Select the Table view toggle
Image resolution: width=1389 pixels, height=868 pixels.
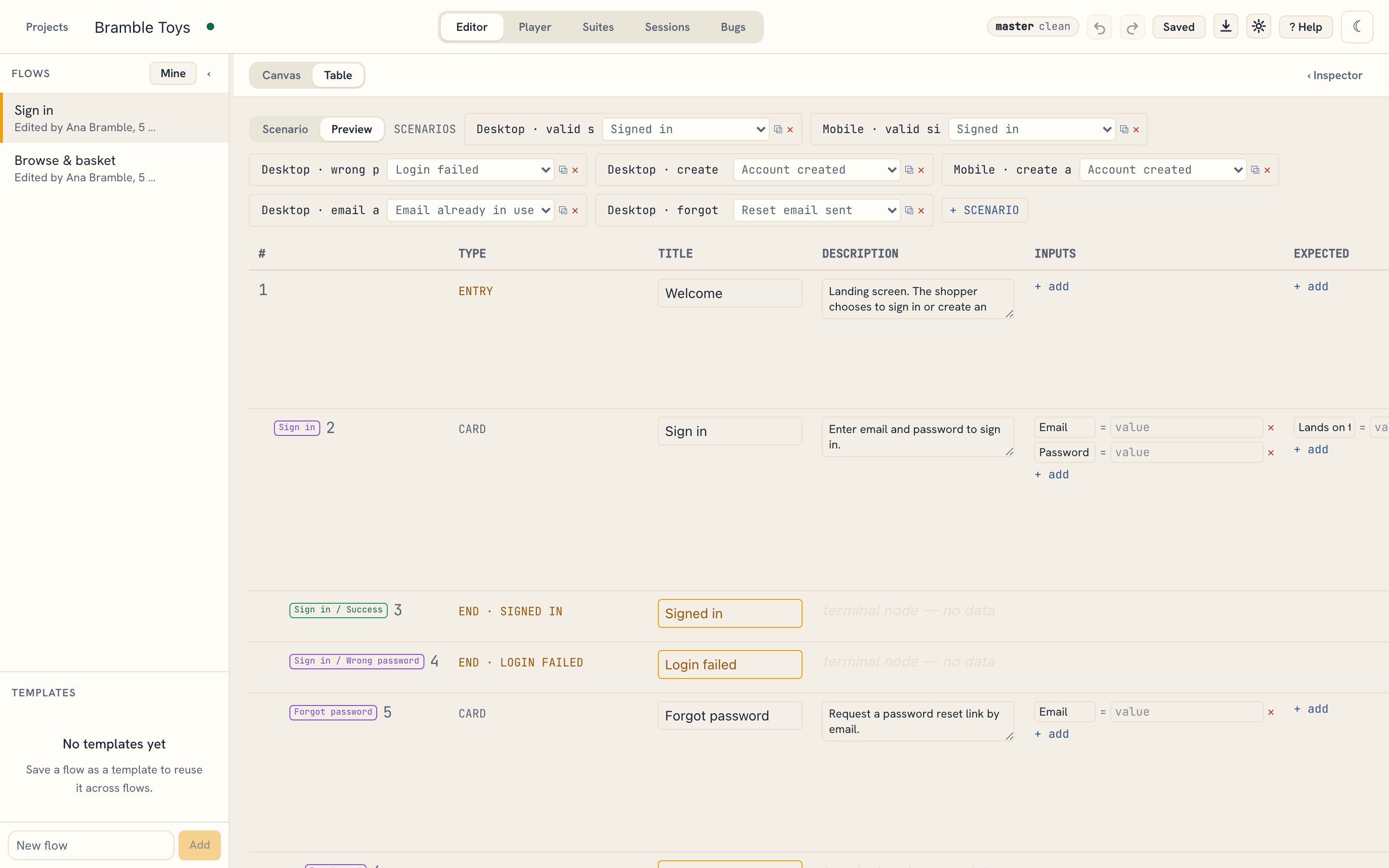tap(338, 75)
